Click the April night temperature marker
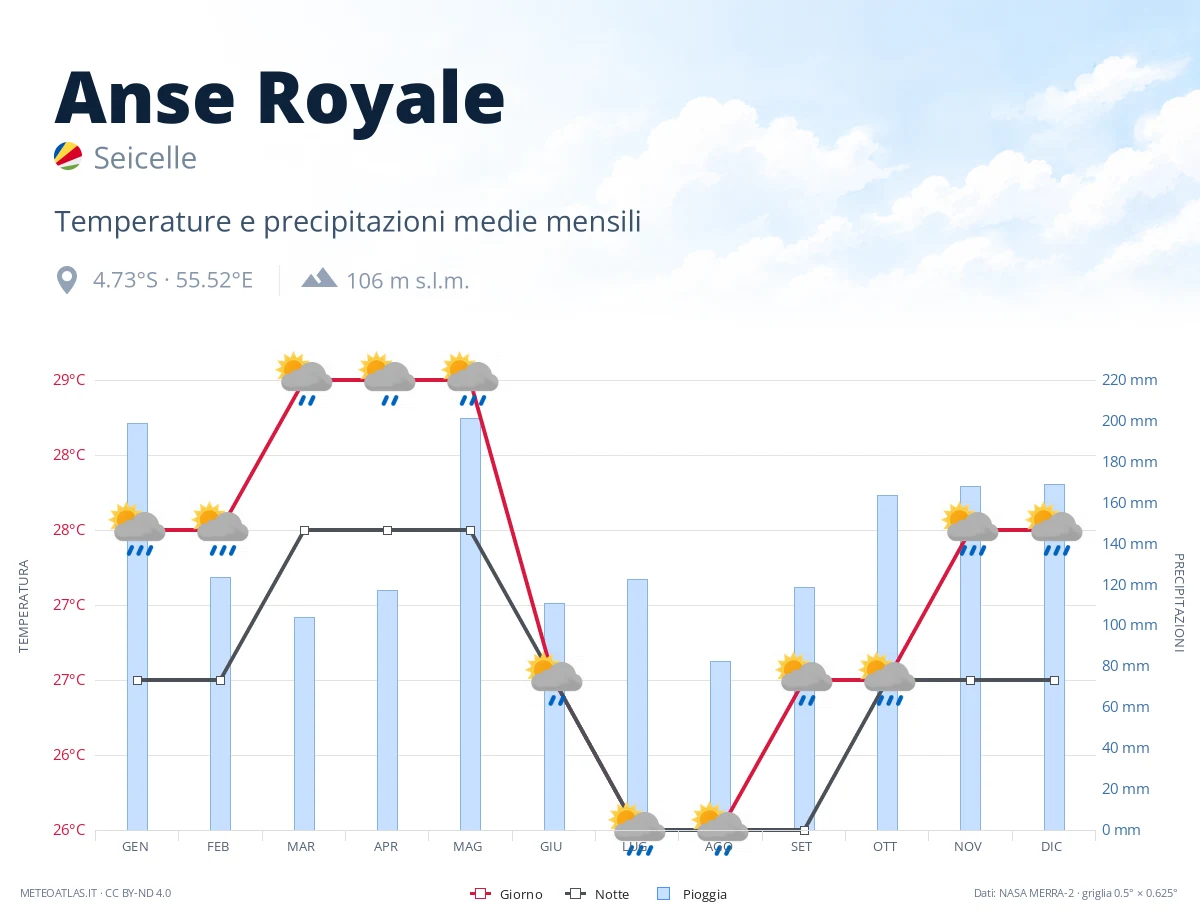Screen dimensions: 1200x920 [387, 530]
